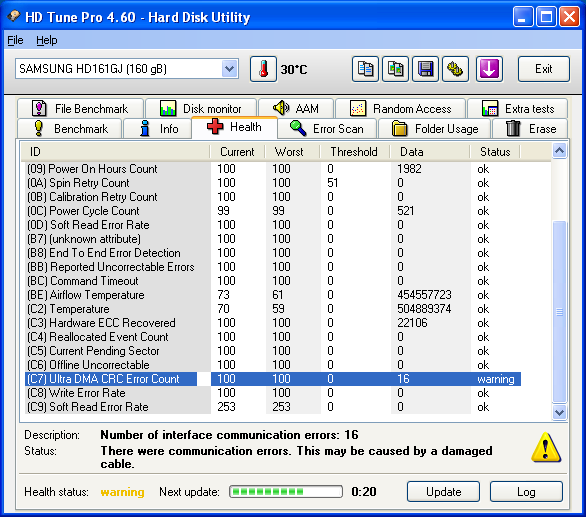586x517 pixels.
Task: Click the thermometer temperature icon
Action: tap(263, 69)
